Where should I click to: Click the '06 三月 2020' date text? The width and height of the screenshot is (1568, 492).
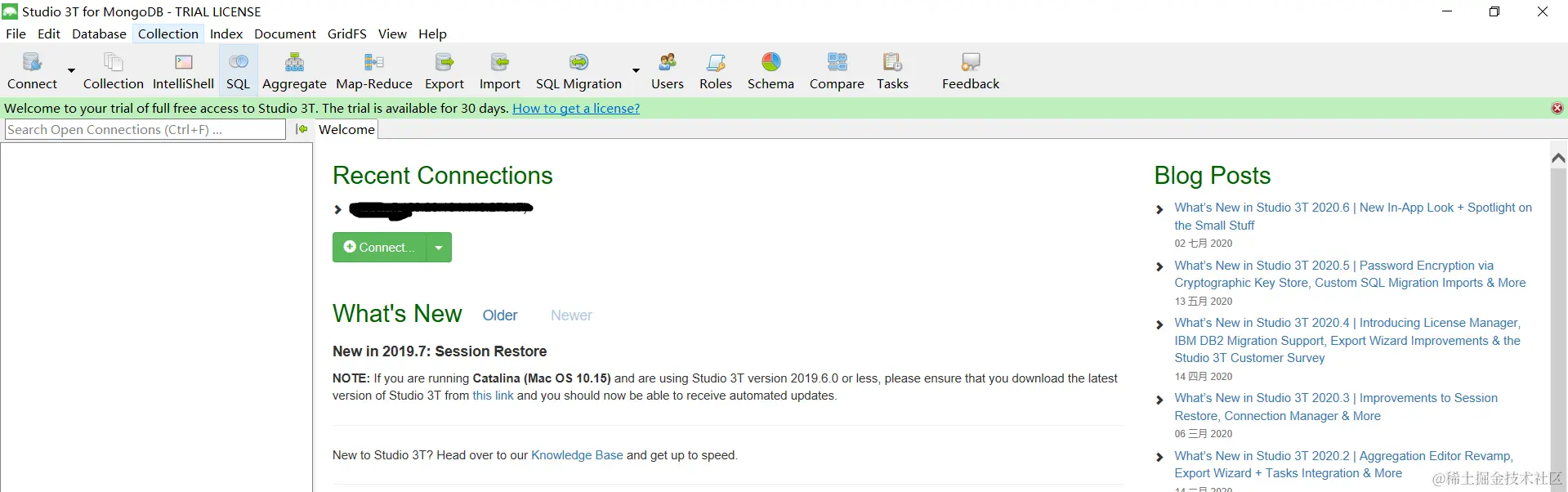tap(1203, 434)
